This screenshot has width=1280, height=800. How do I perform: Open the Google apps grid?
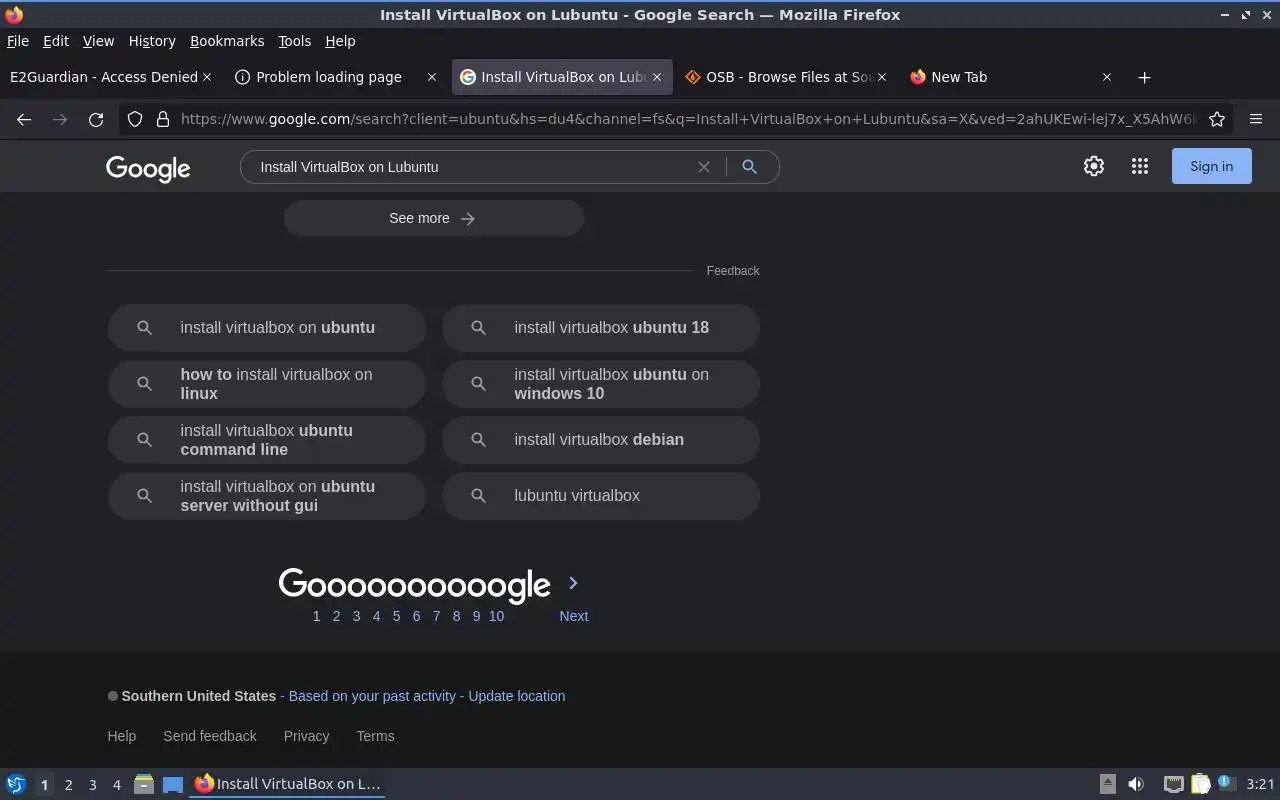point(1140,166)
